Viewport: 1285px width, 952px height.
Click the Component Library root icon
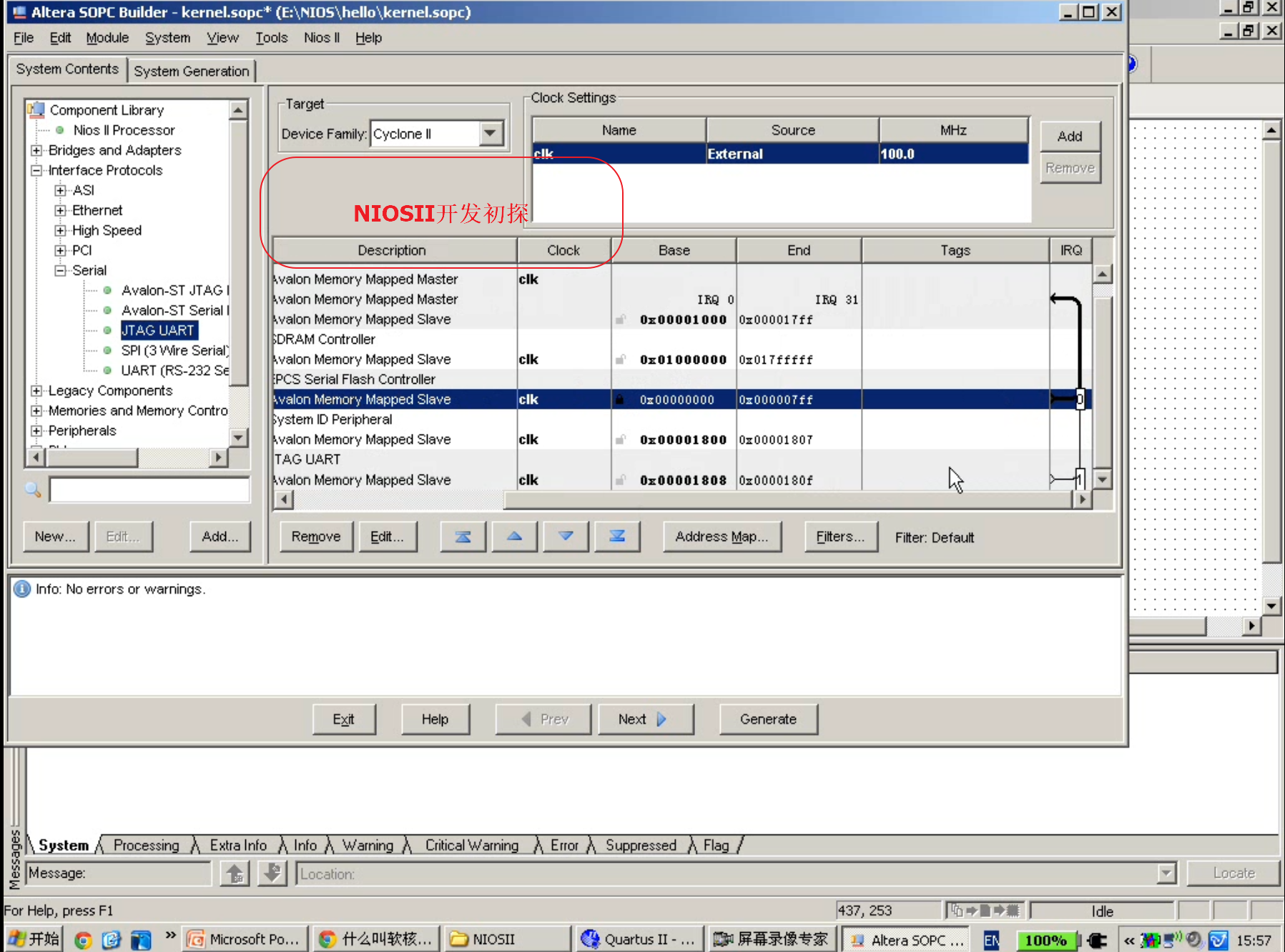click(x=36, y=109)
